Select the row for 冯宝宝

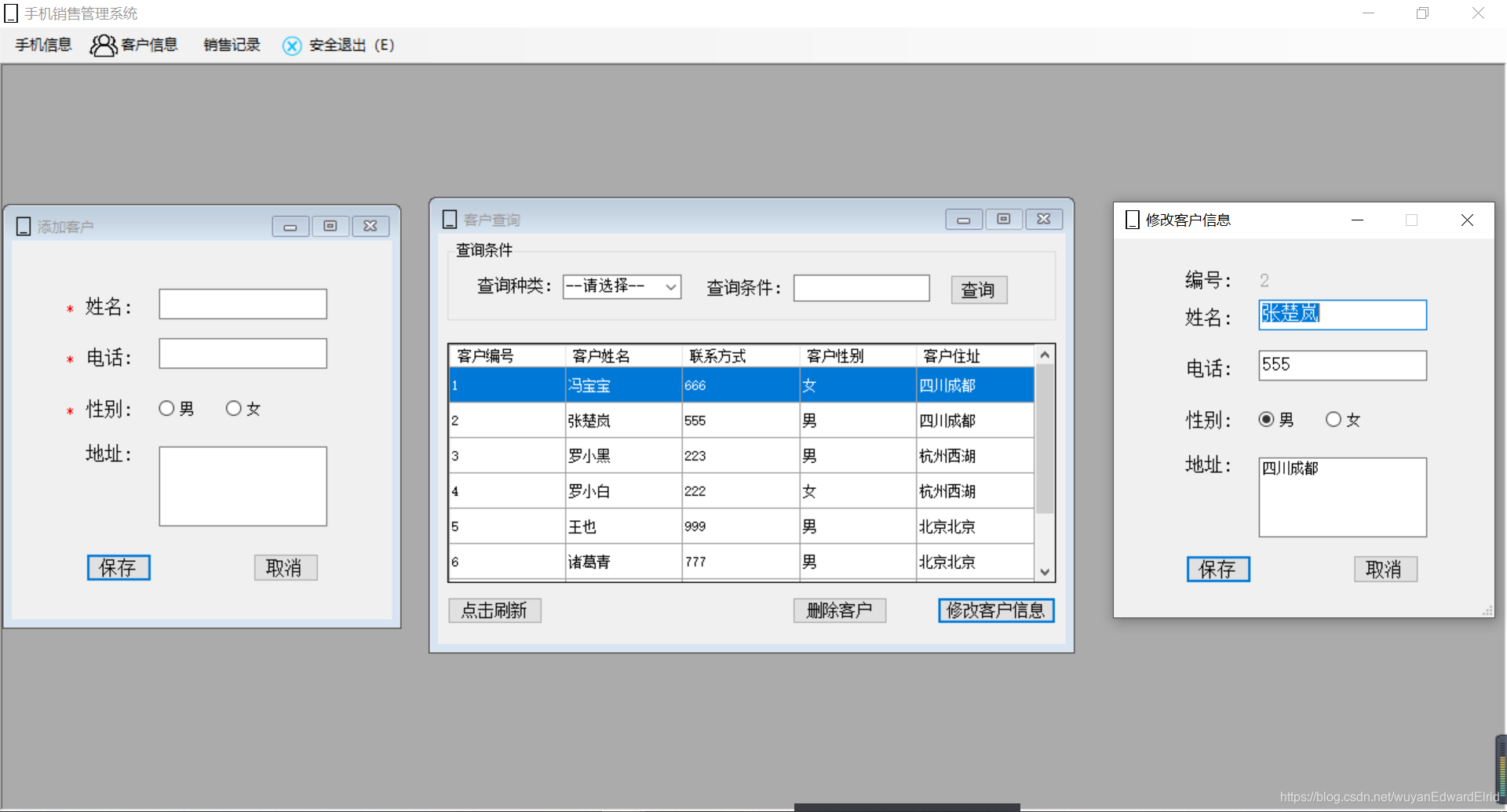coord(742,385)
